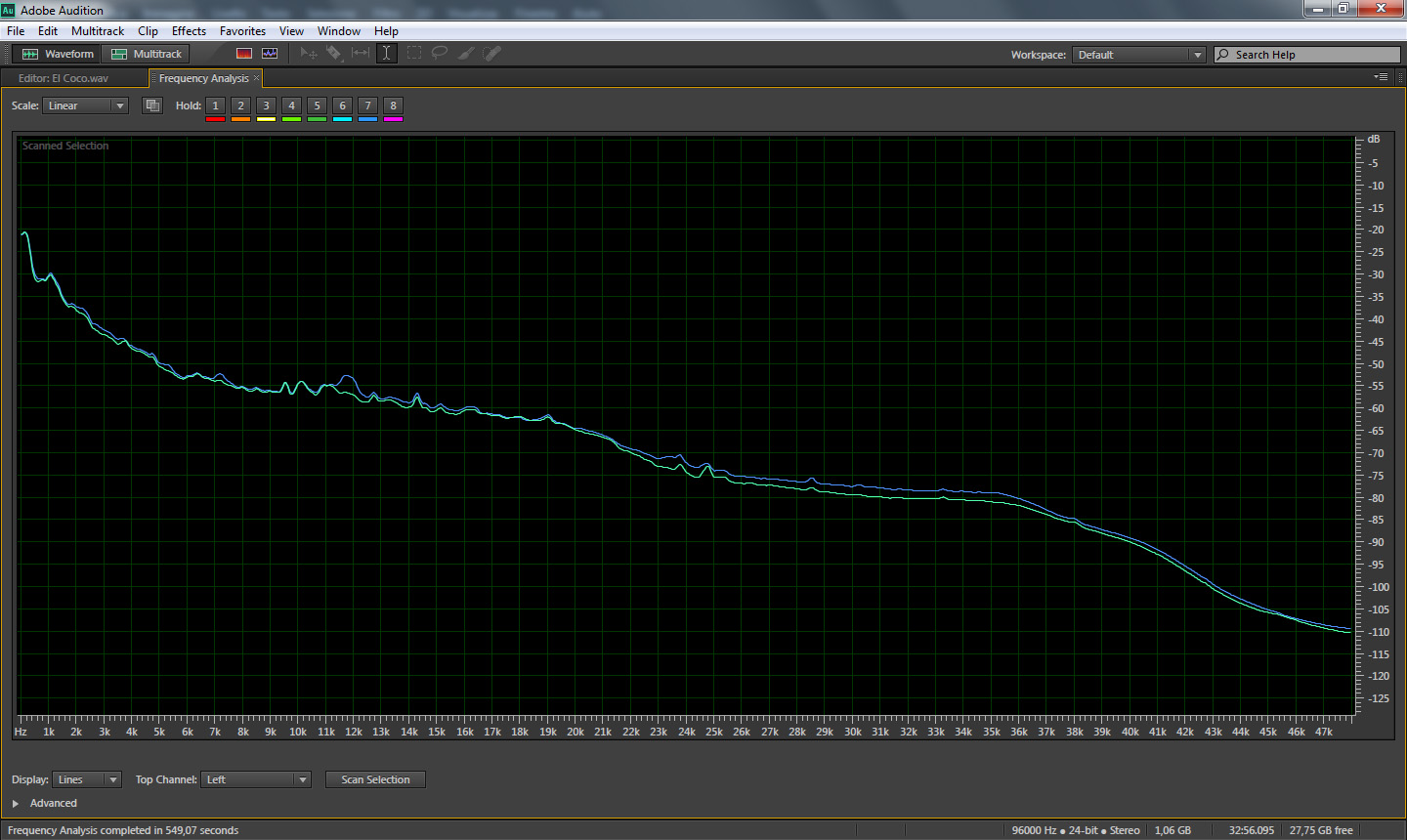Select the Move tool

[309, 54]
